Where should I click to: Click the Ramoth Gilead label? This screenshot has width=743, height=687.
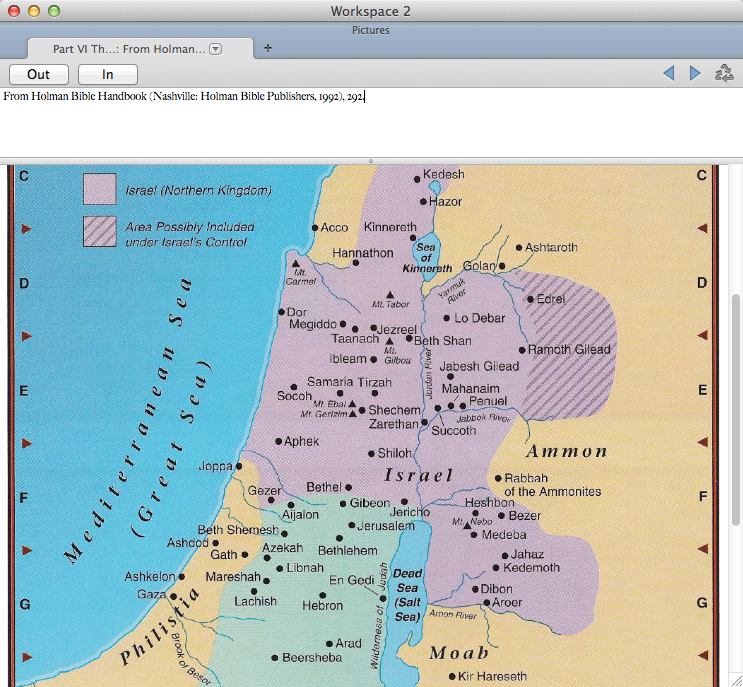[569, 350]
